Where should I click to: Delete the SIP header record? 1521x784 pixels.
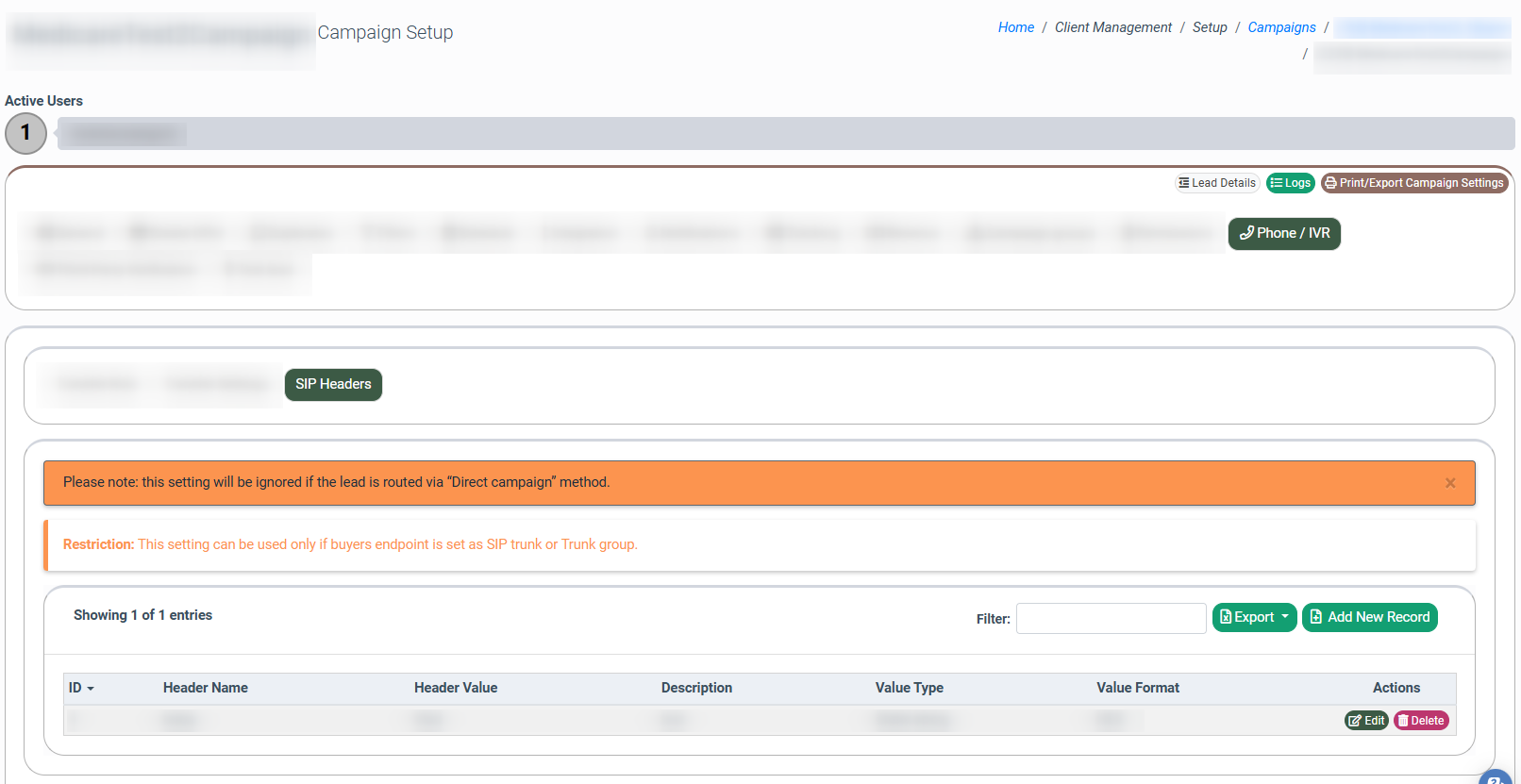point(1420,721)
